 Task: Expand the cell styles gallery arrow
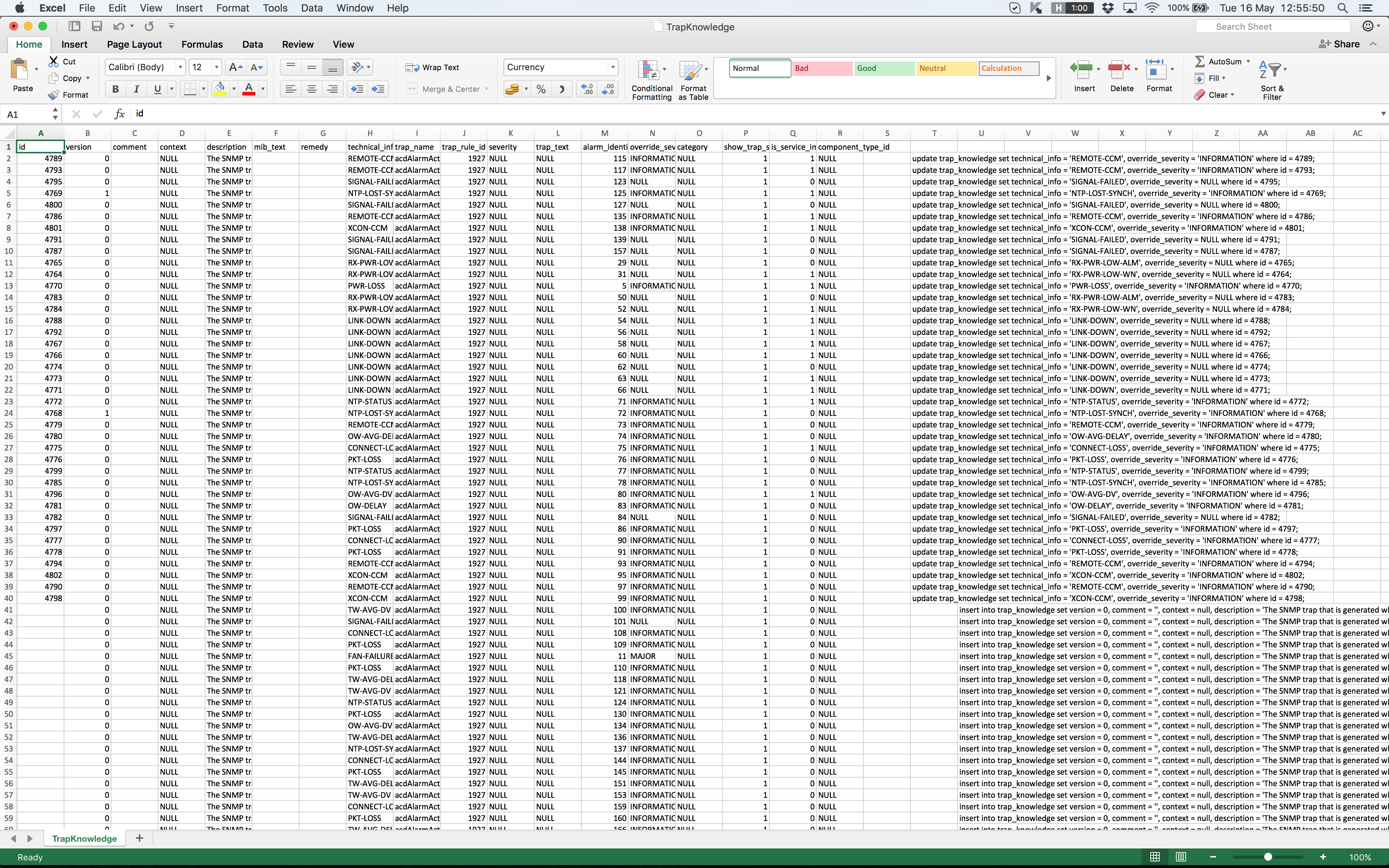(1049, 78)
